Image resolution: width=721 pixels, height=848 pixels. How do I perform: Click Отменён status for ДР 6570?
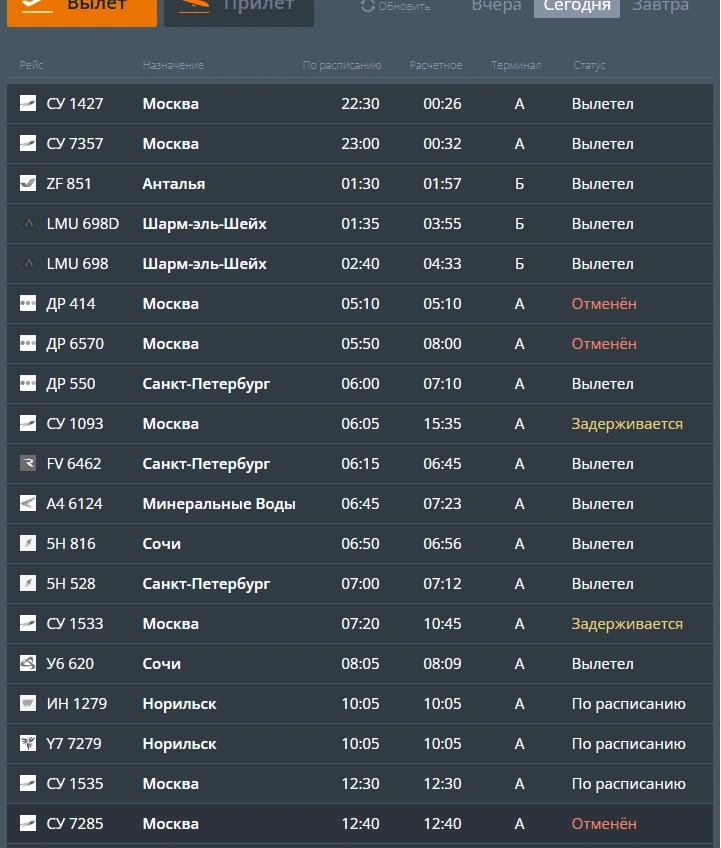coord(604,343)
